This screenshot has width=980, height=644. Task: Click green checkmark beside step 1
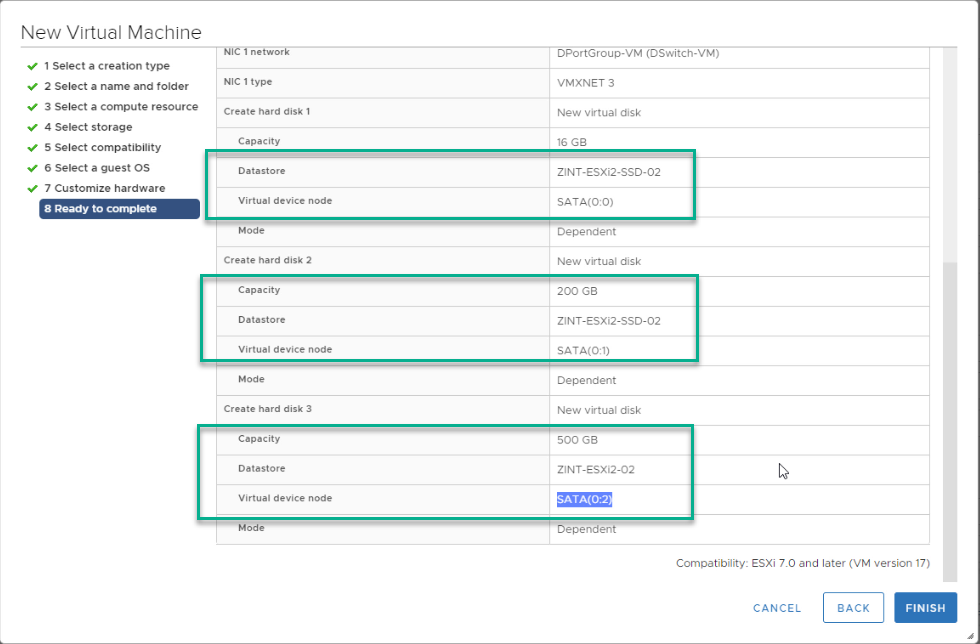32,66
